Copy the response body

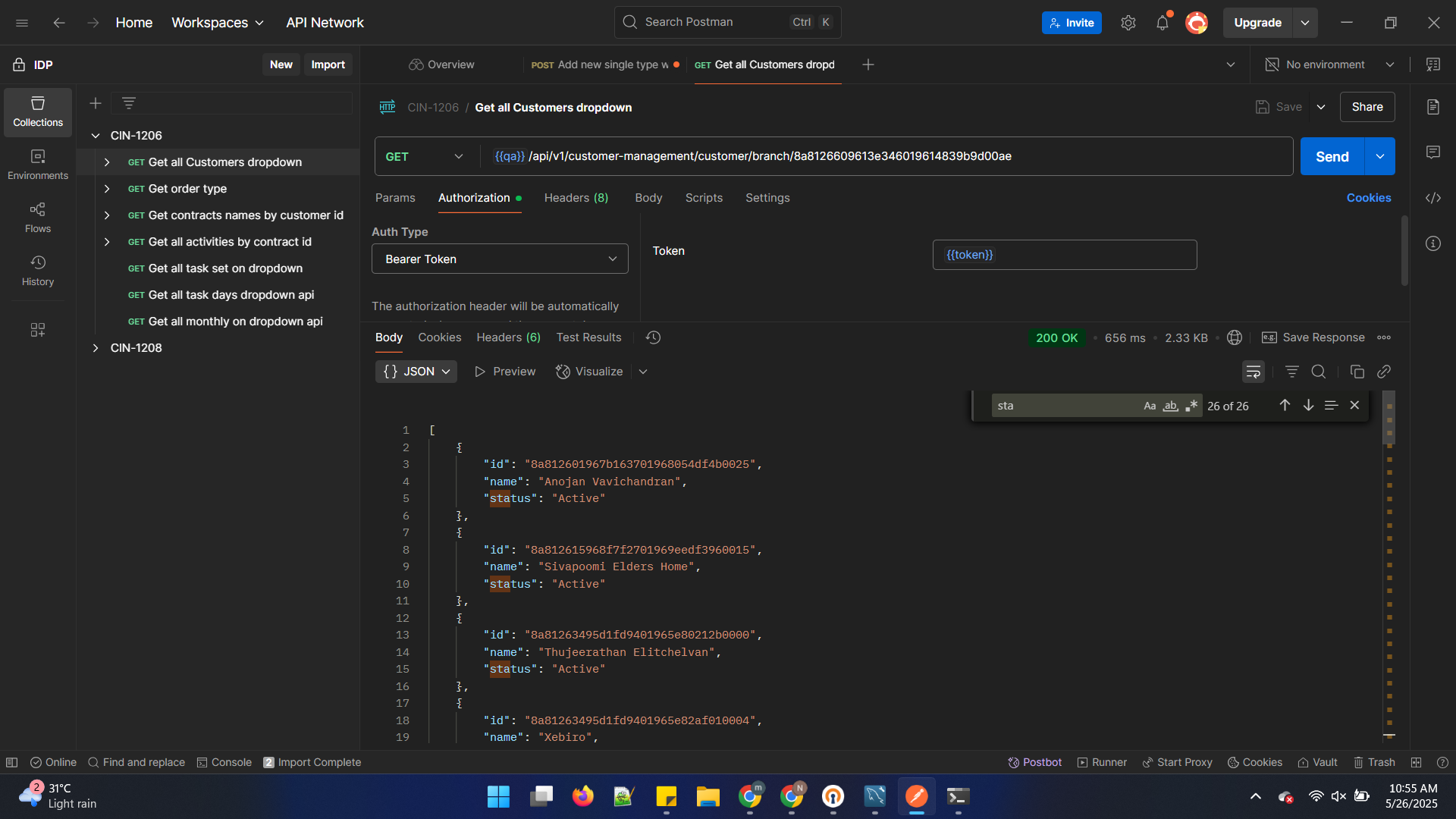point(1357,372)
